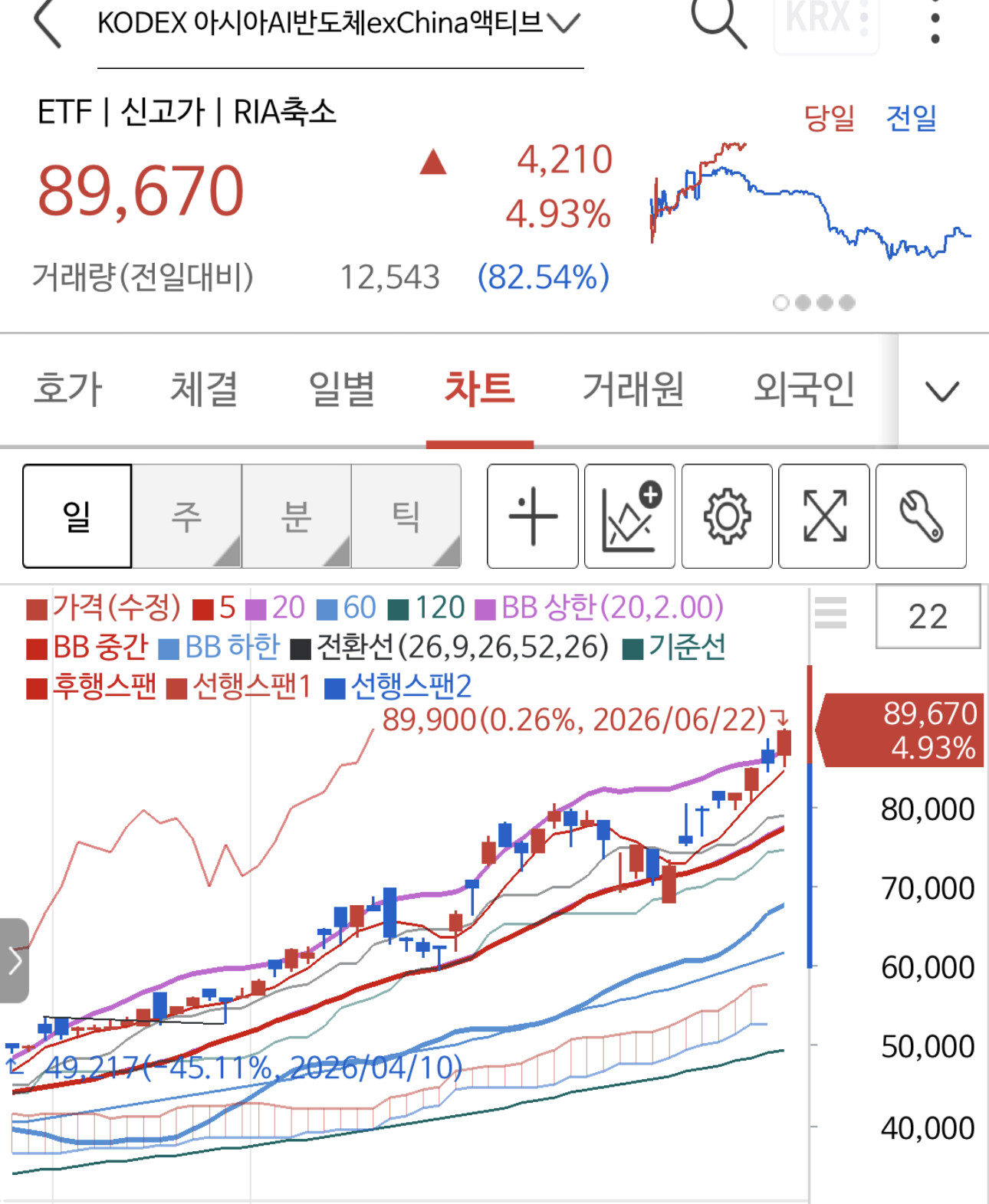The height and width of the screenshot is (1204, 989).
Task: Select daily (일) chart period
Action: [x=77, y=516]
